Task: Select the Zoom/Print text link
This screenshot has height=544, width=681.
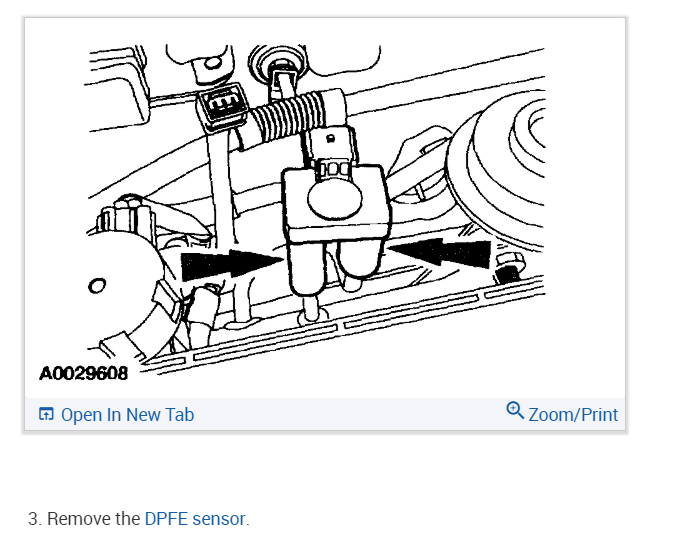Action: click(573, 415)
